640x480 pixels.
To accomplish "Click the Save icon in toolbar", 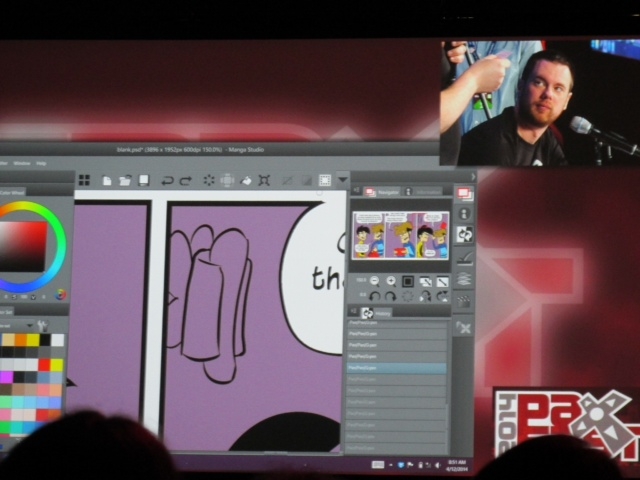I will click(144, 181).
